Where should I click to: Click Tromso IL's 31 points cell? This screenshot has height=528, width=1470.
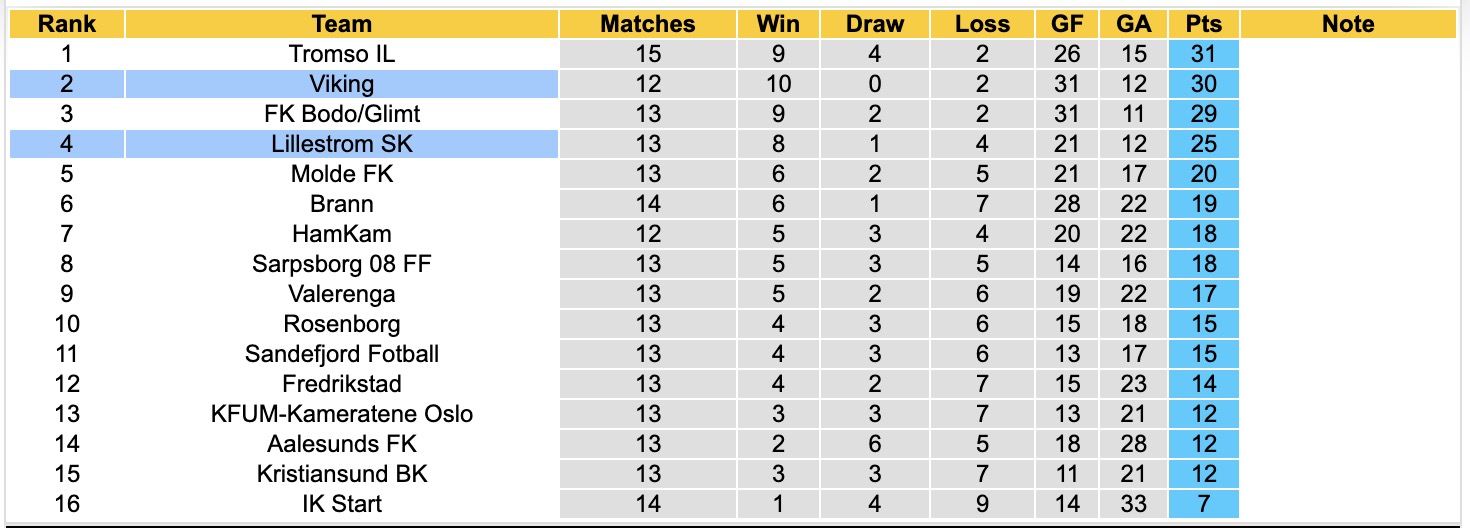[x=1203, y=54]
